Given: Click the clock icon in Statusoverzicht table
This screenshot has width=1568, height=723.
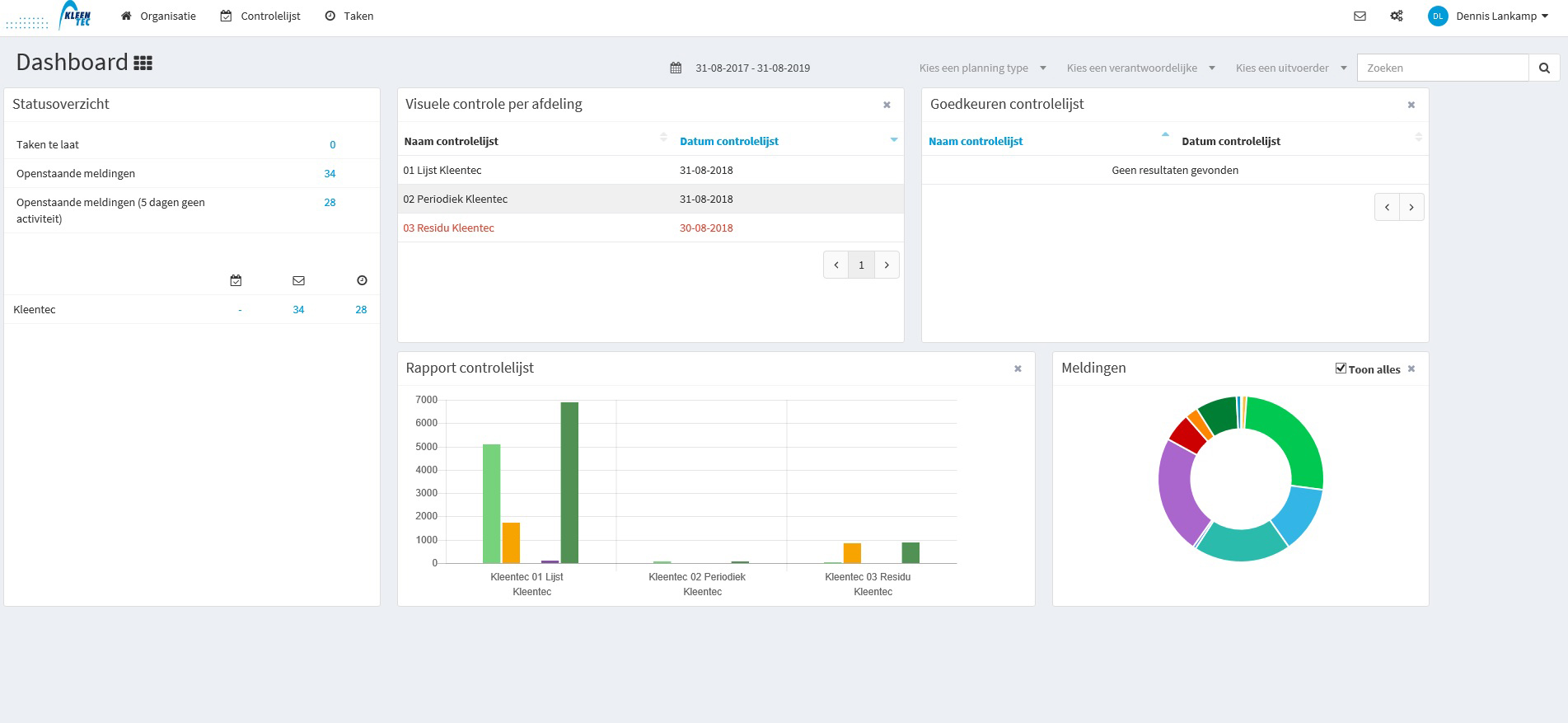Looking at the screenshot, I should tap(362, 280).
